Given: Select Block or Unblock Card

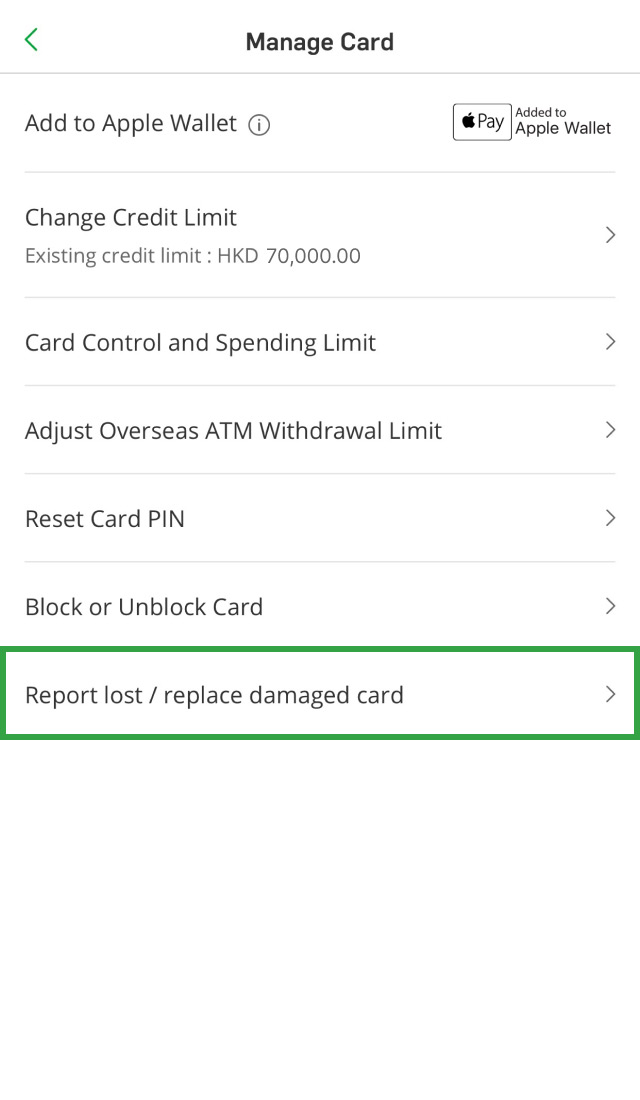Looking at the screenshot, I should 144,607.
